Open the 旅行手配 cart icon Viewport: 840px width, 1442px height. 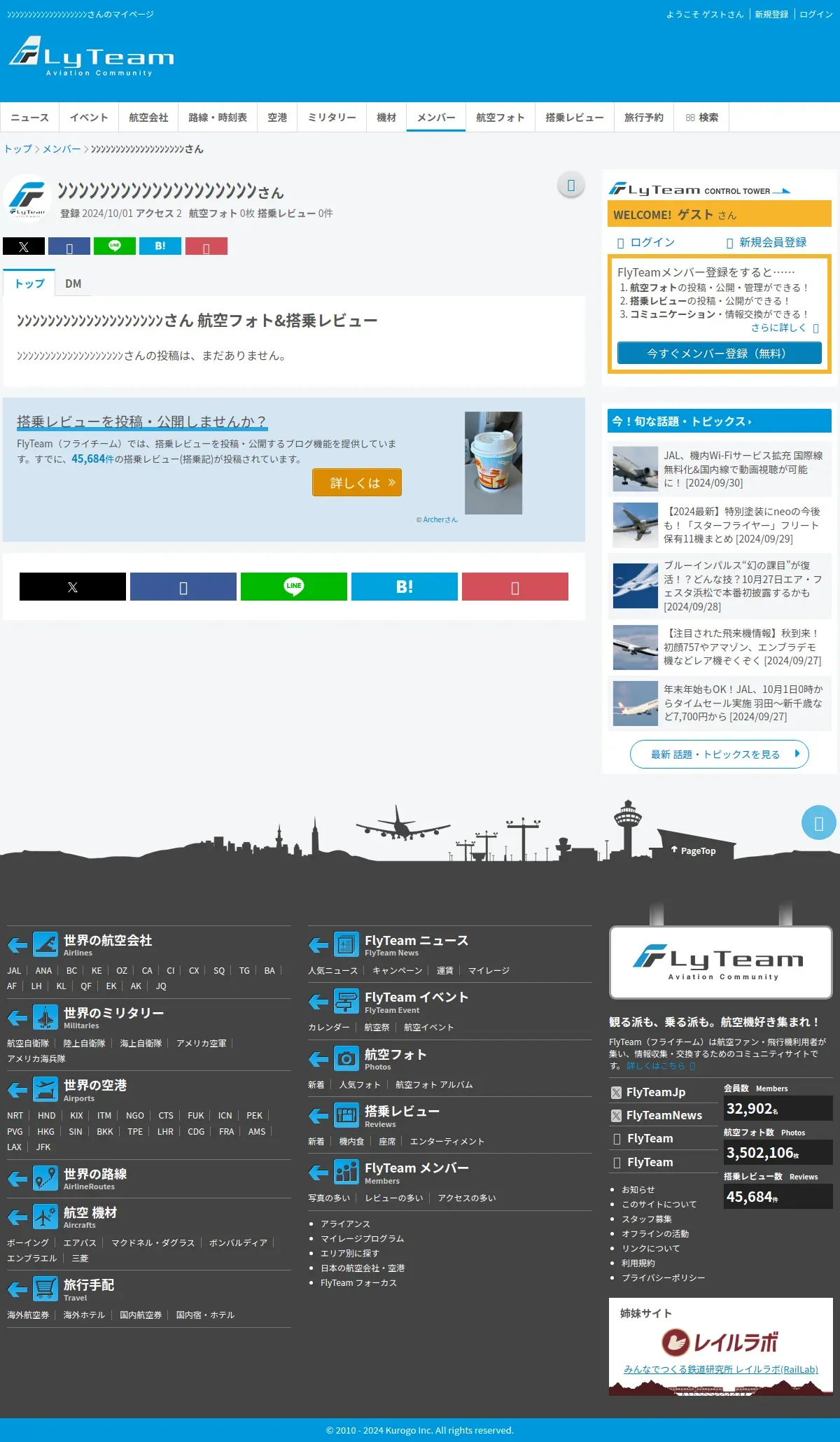[x=45, y=1289]
